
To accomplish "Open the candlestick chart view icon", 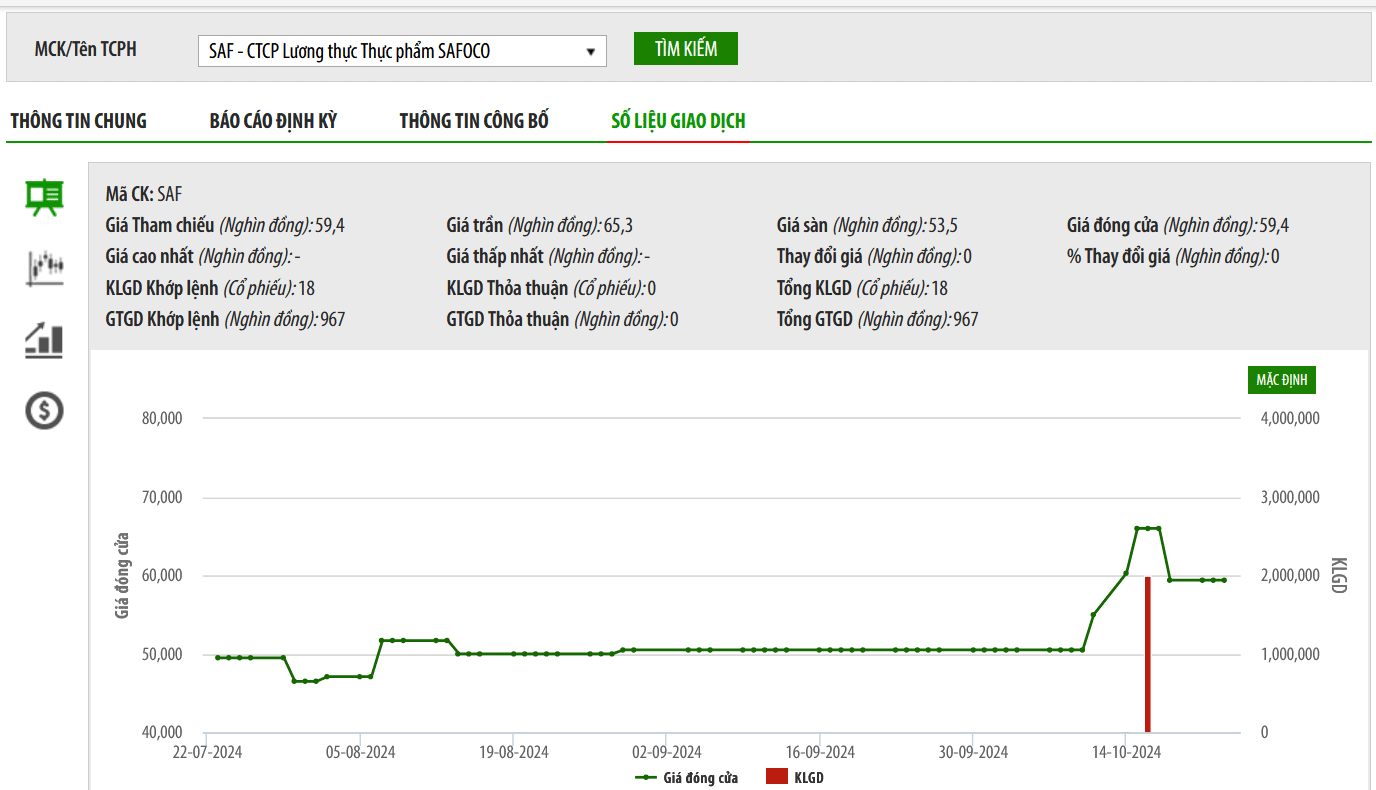I will [x=44, y=267].
